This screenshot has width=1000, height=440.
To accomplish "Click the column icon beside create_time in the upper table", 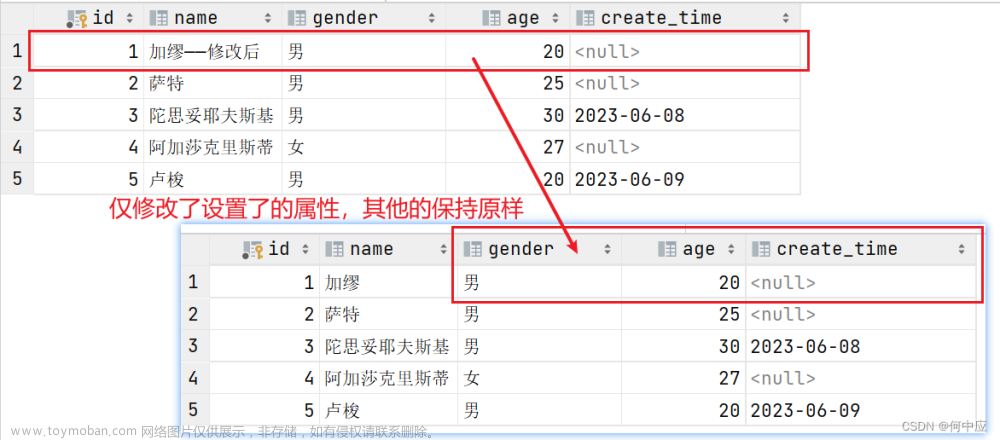I will pos(585,18).
